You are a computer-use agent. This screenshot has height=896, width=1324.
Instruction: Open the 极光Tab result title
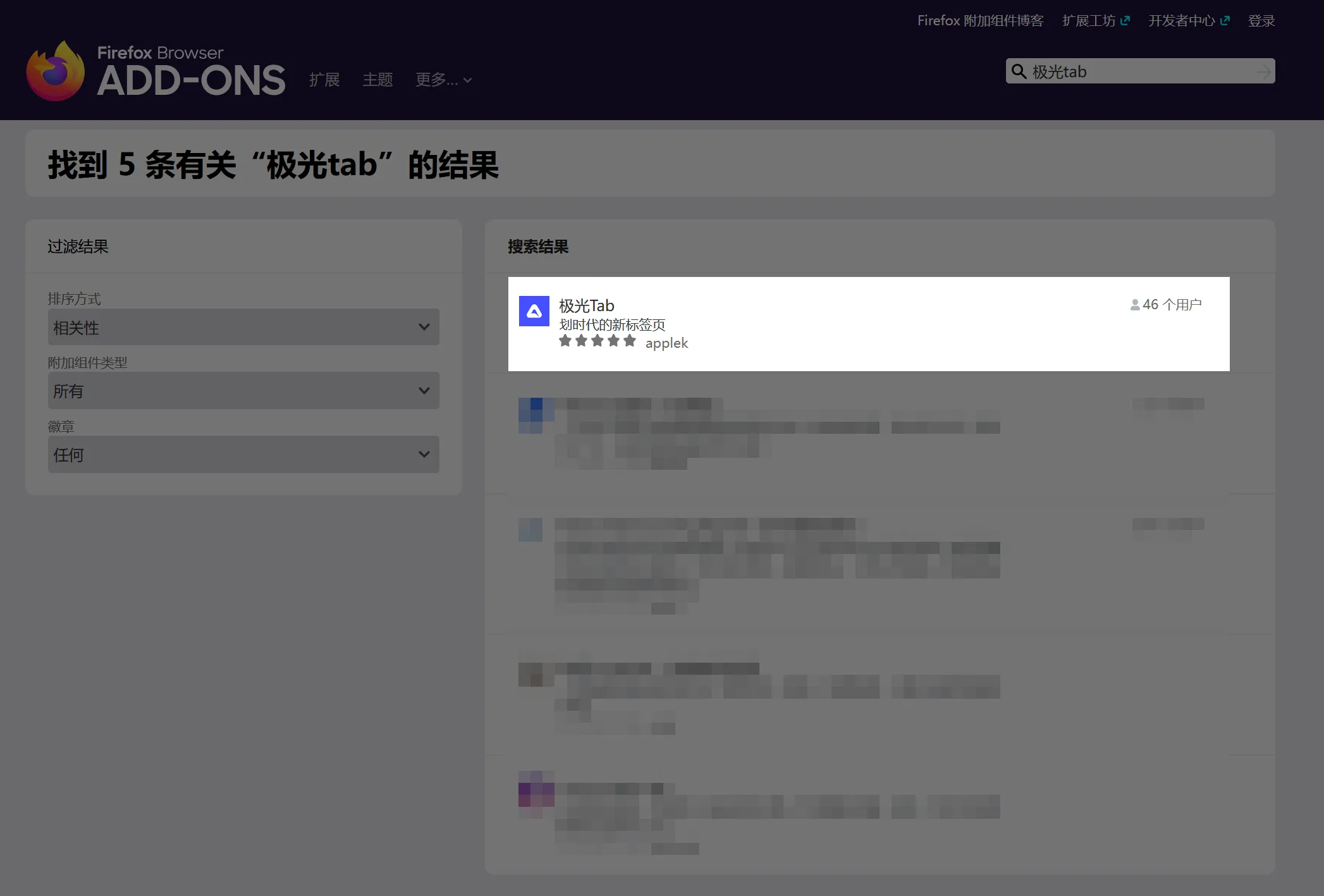point(587,306)
